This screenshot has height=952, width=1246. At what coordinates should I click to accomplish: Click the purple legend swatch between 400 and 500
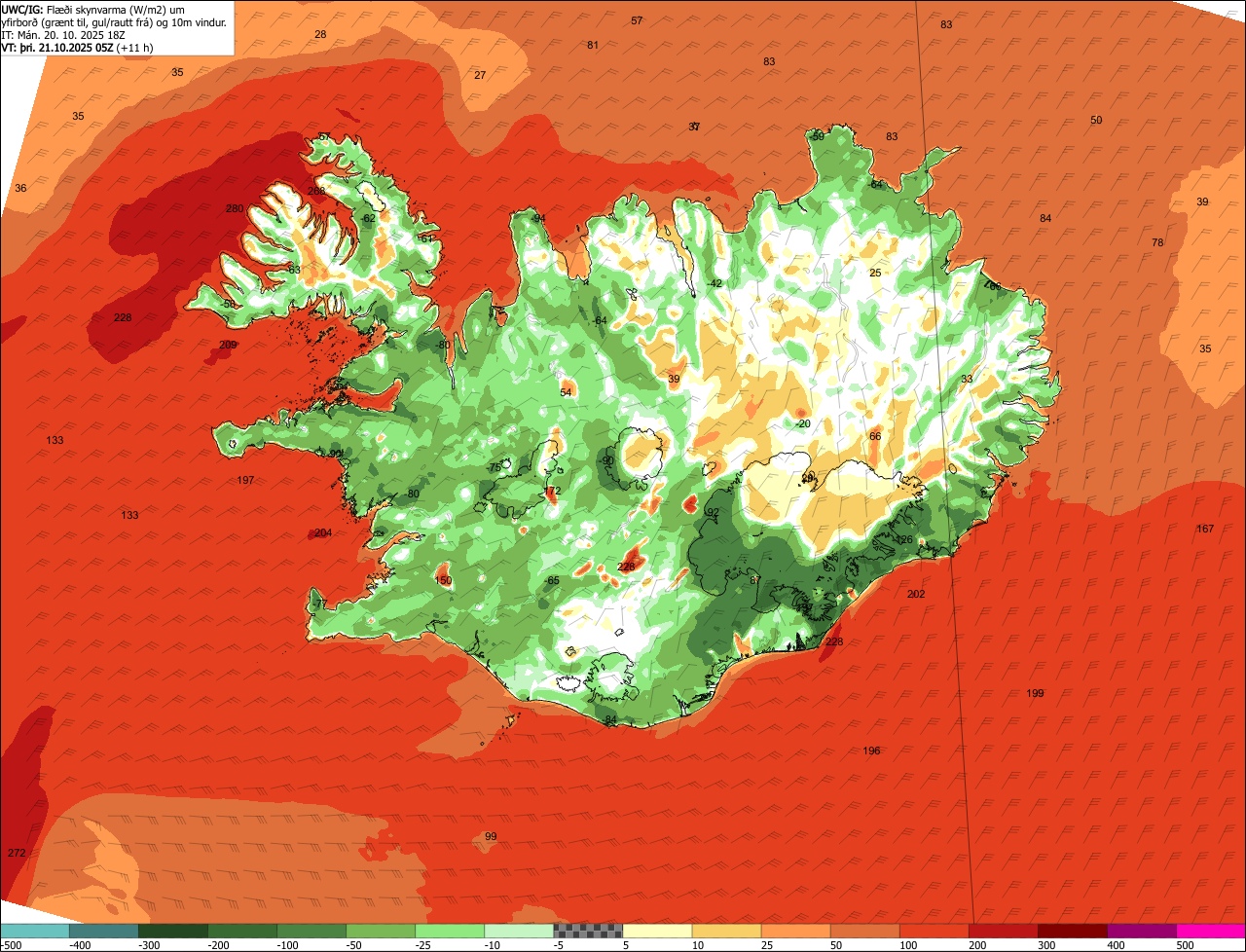(x=1141, y=931)
